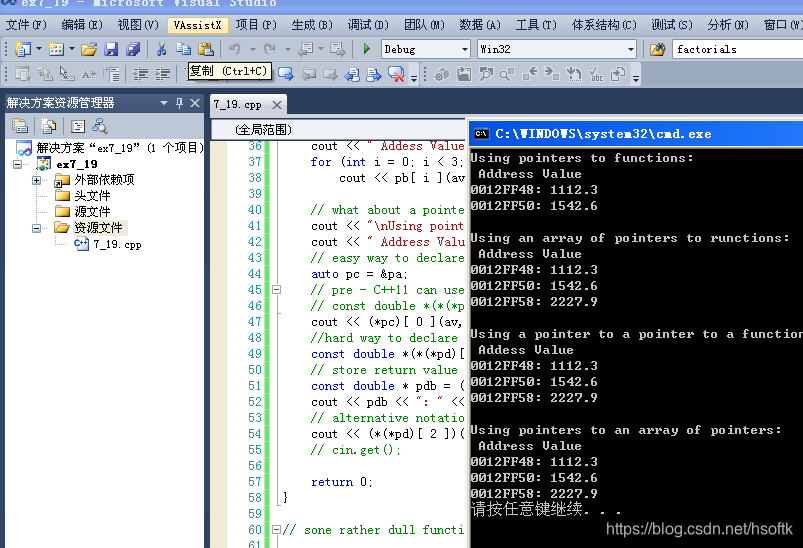Select the 7_19.cpp file in the tree

coord(117,244)
